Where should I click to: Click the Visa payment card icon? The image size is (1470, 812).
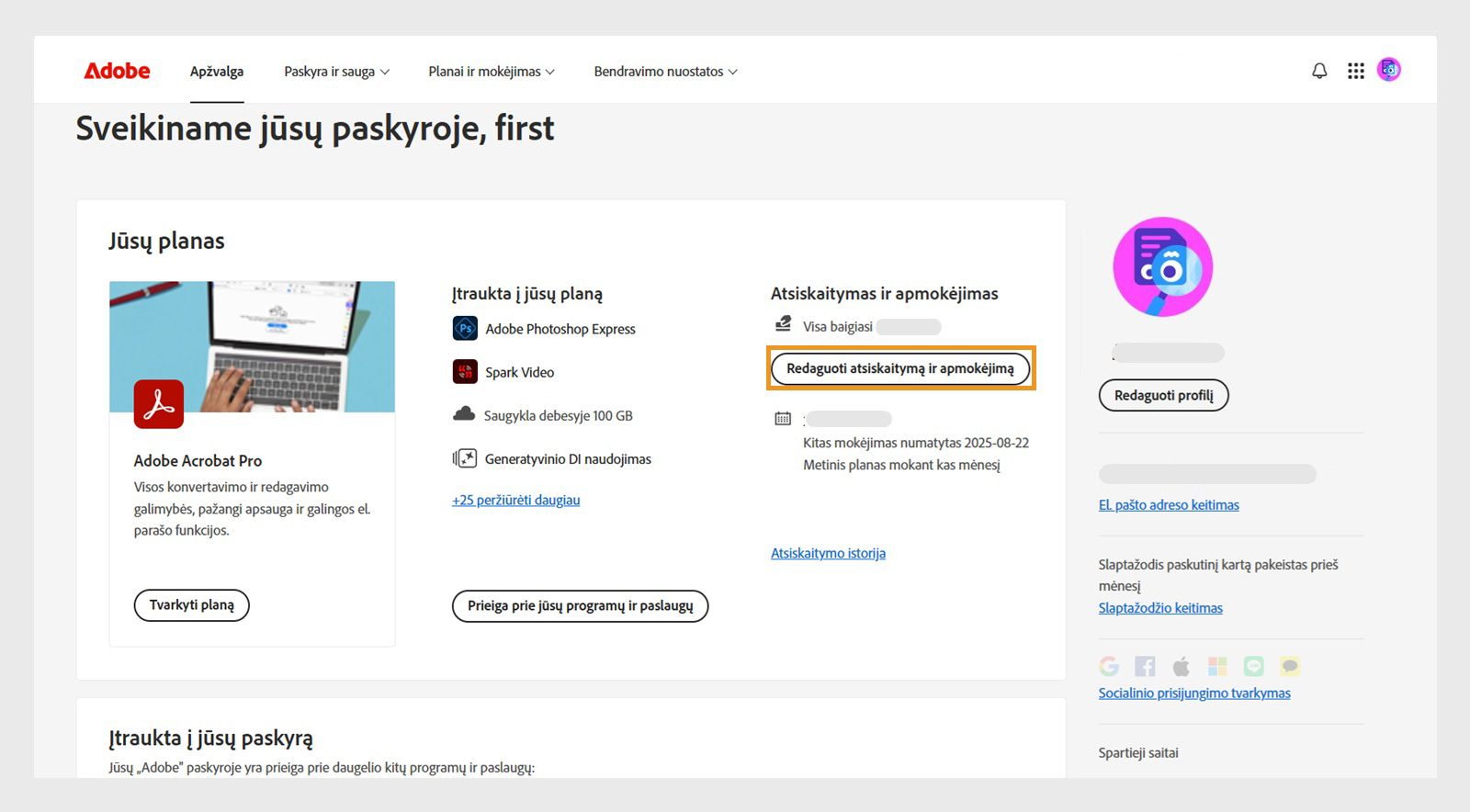click(x=783, y=323)
